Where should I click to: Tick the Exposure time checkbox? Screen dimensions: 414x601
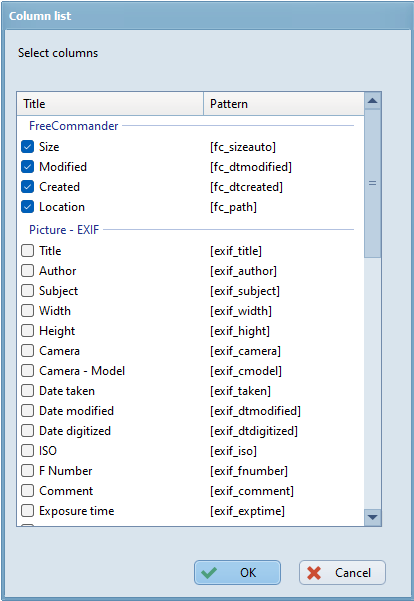click(x=28, y=511)
